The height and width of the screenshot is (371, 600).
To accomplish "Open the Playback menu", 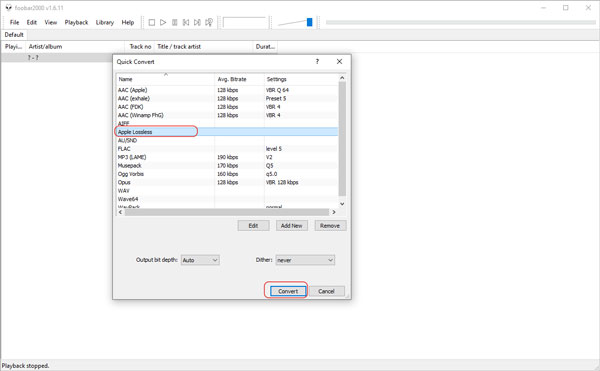I will pos(76,23).
